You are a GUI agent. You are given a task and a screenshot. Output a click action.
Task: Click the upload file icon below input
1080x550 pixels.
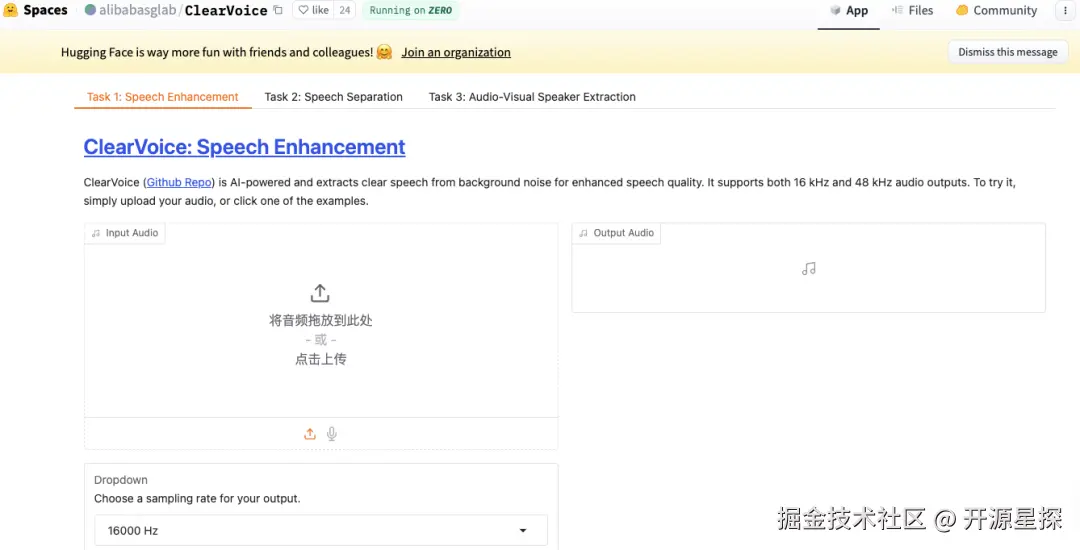pyautogui.click(x=310, y=434)
